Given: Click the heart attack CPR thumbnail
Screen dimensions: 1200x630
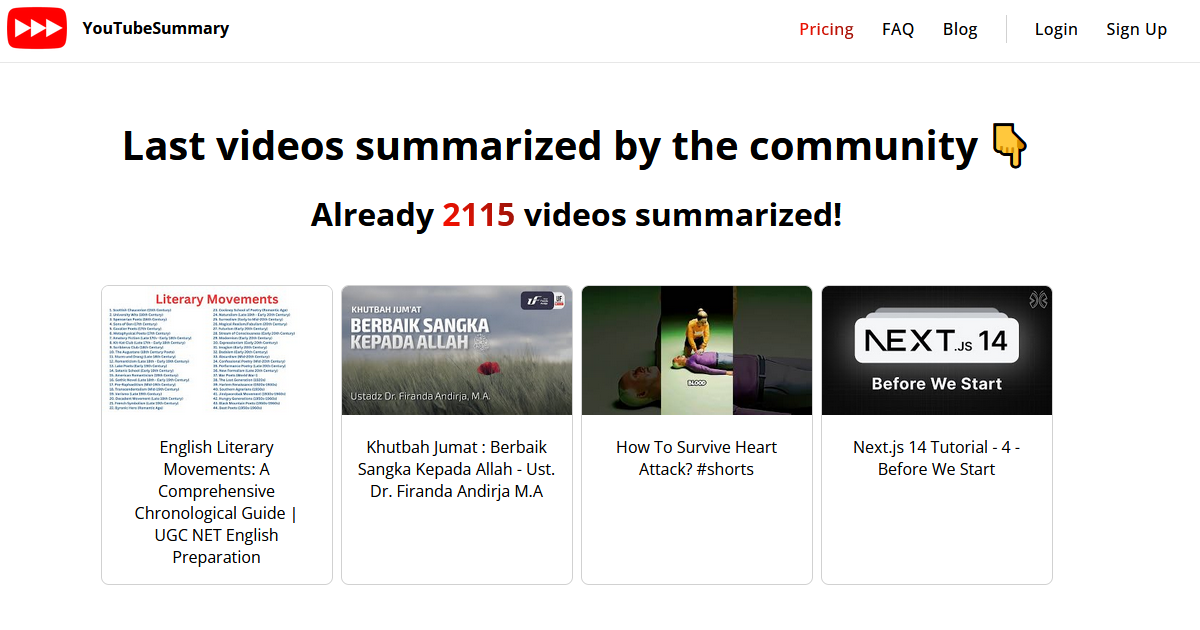Looking at the screenshot, I should tap(696, 350).
